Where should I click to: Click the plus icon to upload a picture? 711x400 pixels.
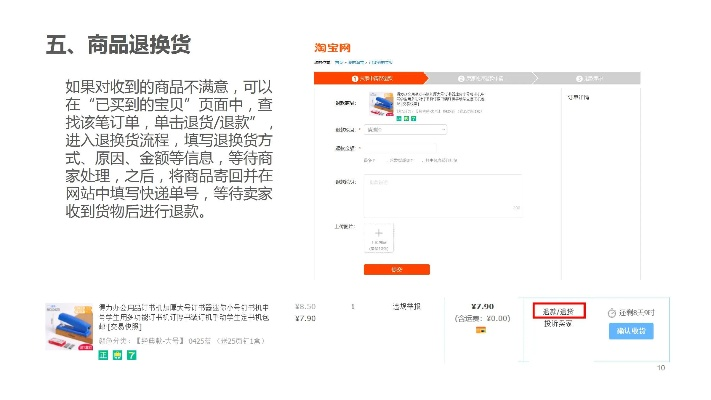[379, 233]
